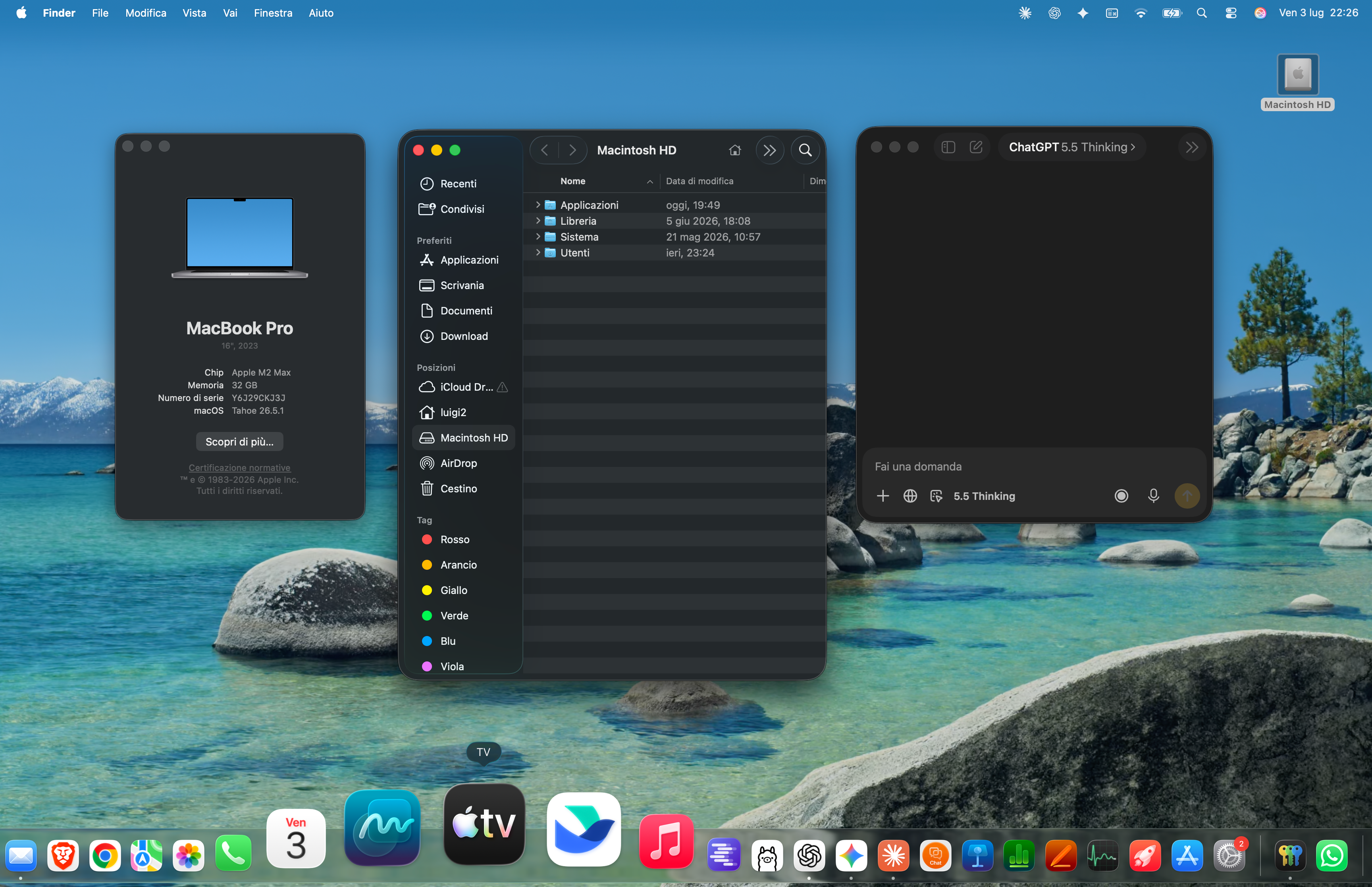Viewport: 1372px width, 887px height.
Task: Show more Finder toolbar items chevron
Action: click(769, 150)
